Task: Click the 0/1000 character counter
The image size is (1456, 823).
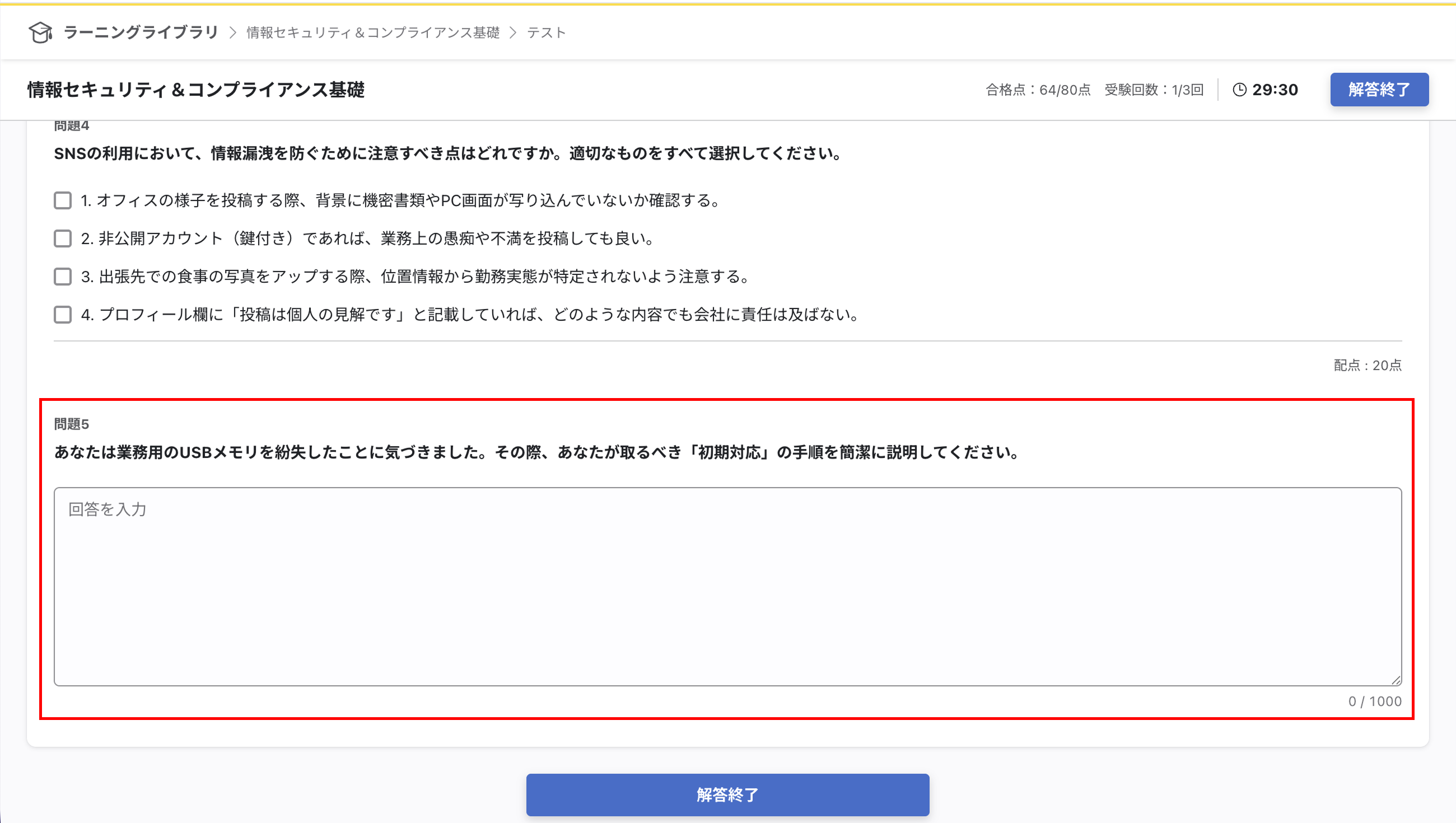Action: tap(1375, 701)
